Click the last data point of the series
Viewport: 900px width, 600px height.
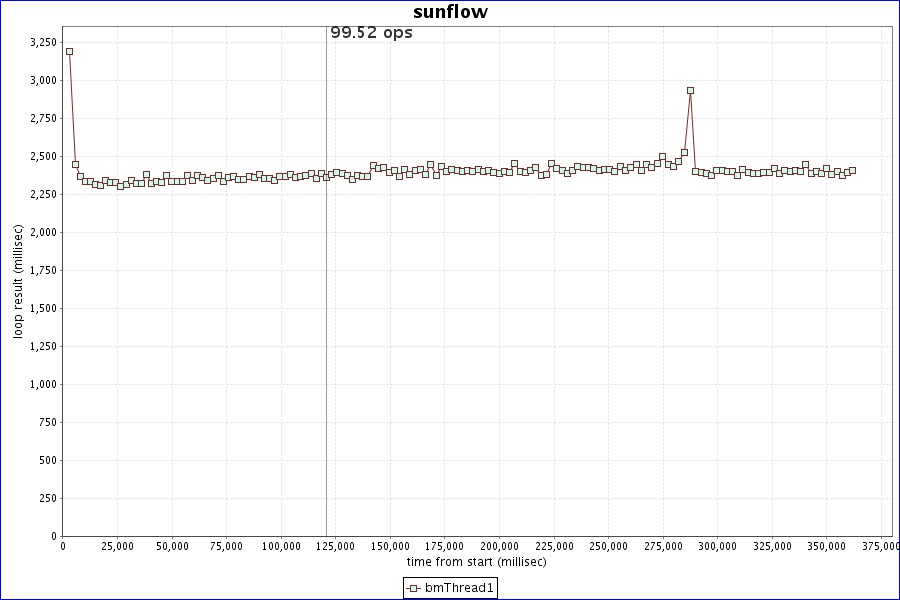tap(852, 171)
